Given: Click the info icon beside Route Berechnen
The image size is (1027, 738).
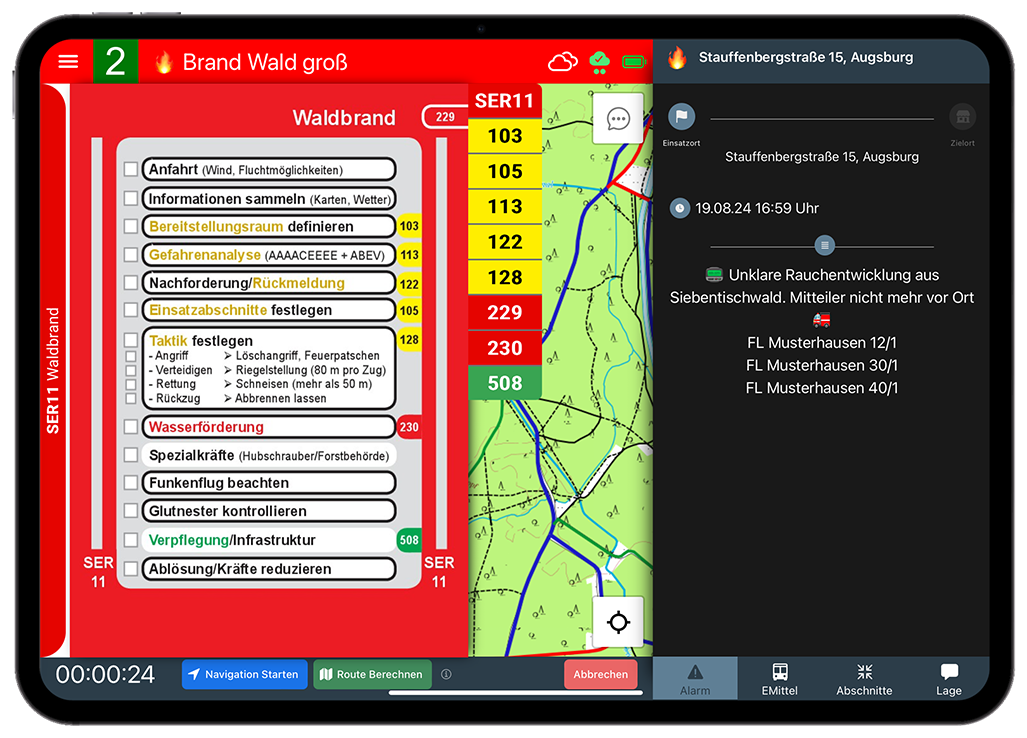Looking at the screenshot, I should click(446, 675).
